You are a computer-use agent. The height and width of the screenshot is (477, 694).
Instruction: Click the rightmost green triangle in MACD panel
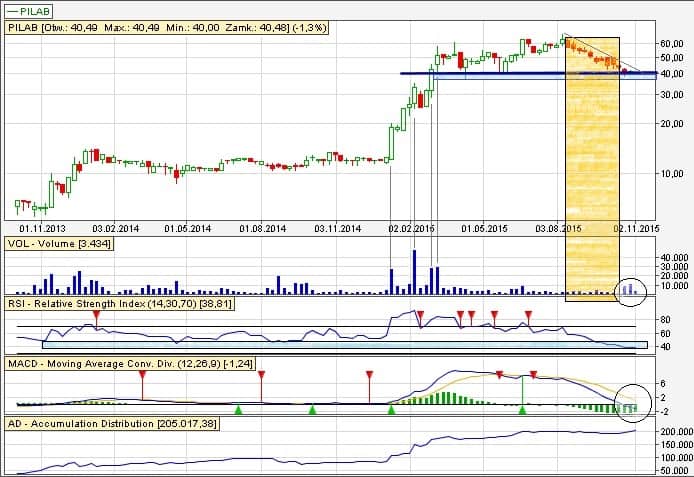pos(522,409)
